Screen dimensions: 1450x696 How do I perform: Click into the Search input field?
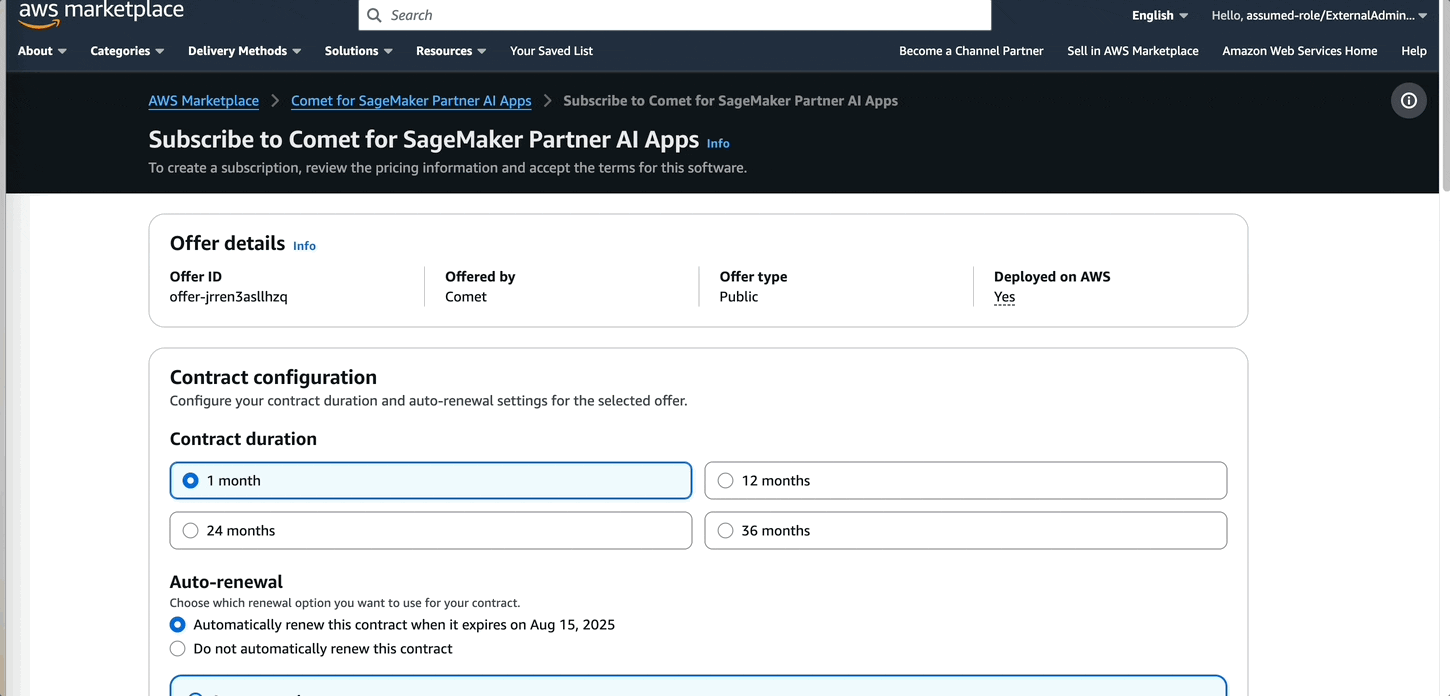tap(680, 15)
